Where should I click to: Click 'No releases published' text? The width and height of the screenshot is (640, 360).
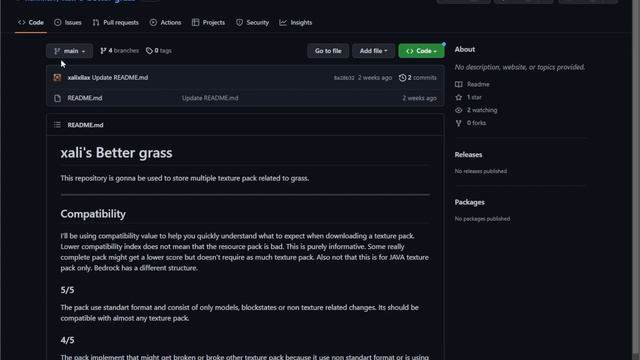[481, 171]
